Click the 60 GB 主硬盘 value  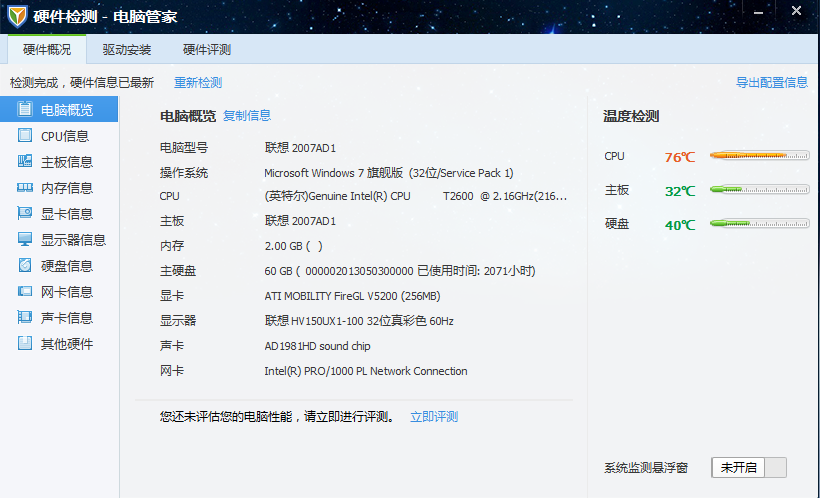pos(400,271)
